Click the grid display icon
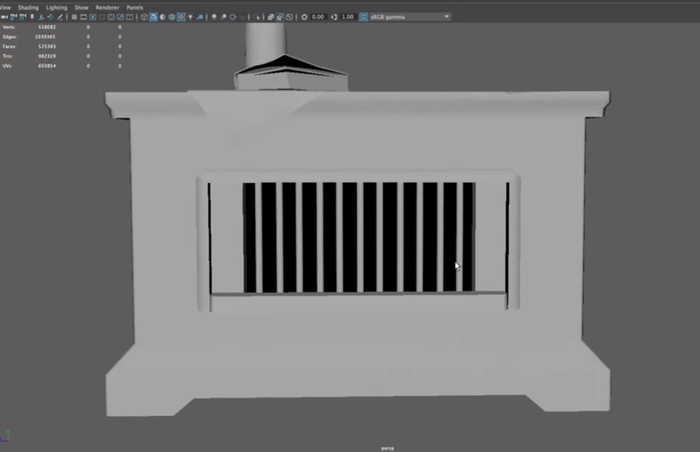This screenshot has width=700, height=452. pyautogui.click(x=73, y=17)
